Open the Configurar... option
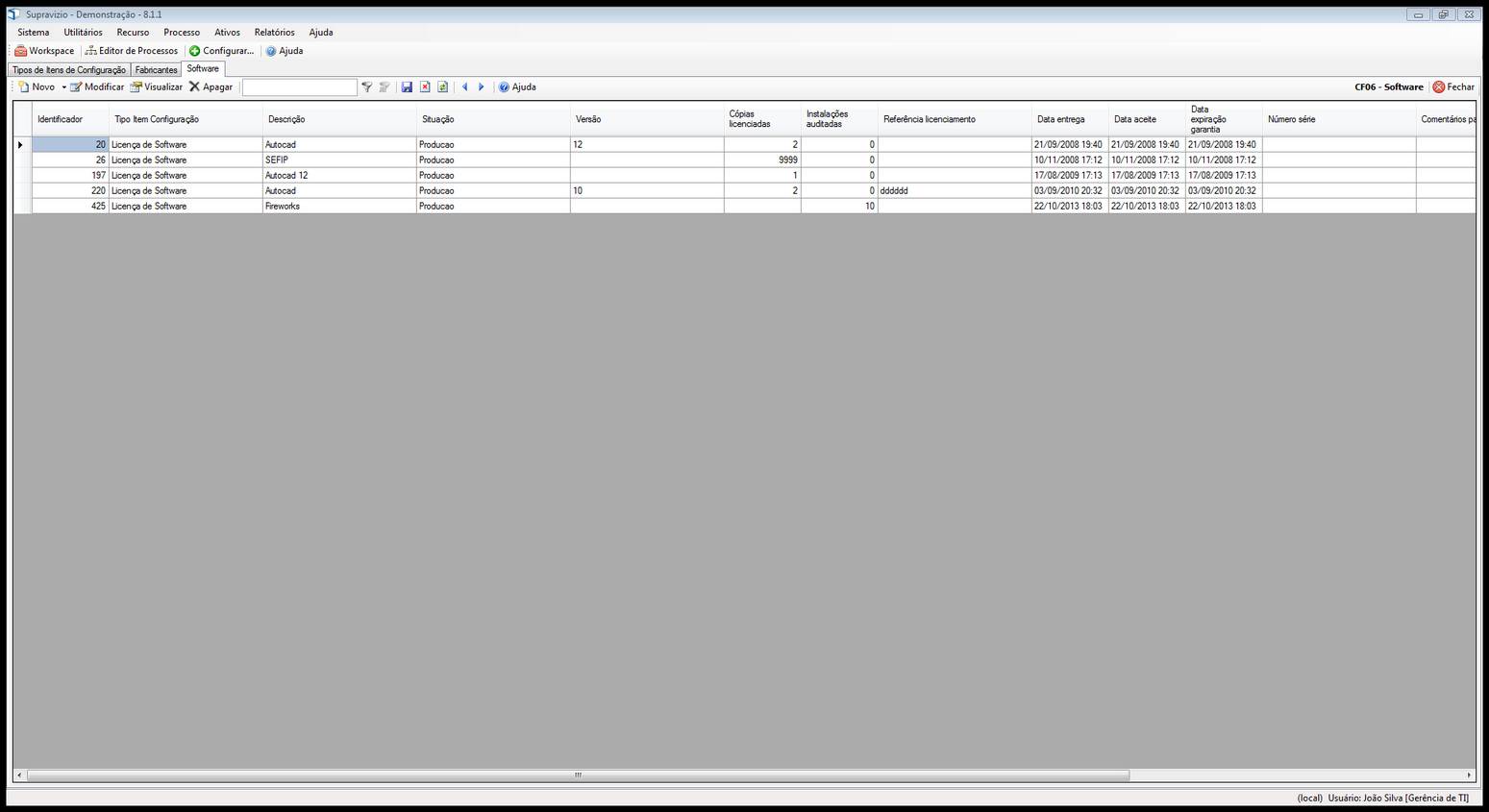 pos(221,51)
